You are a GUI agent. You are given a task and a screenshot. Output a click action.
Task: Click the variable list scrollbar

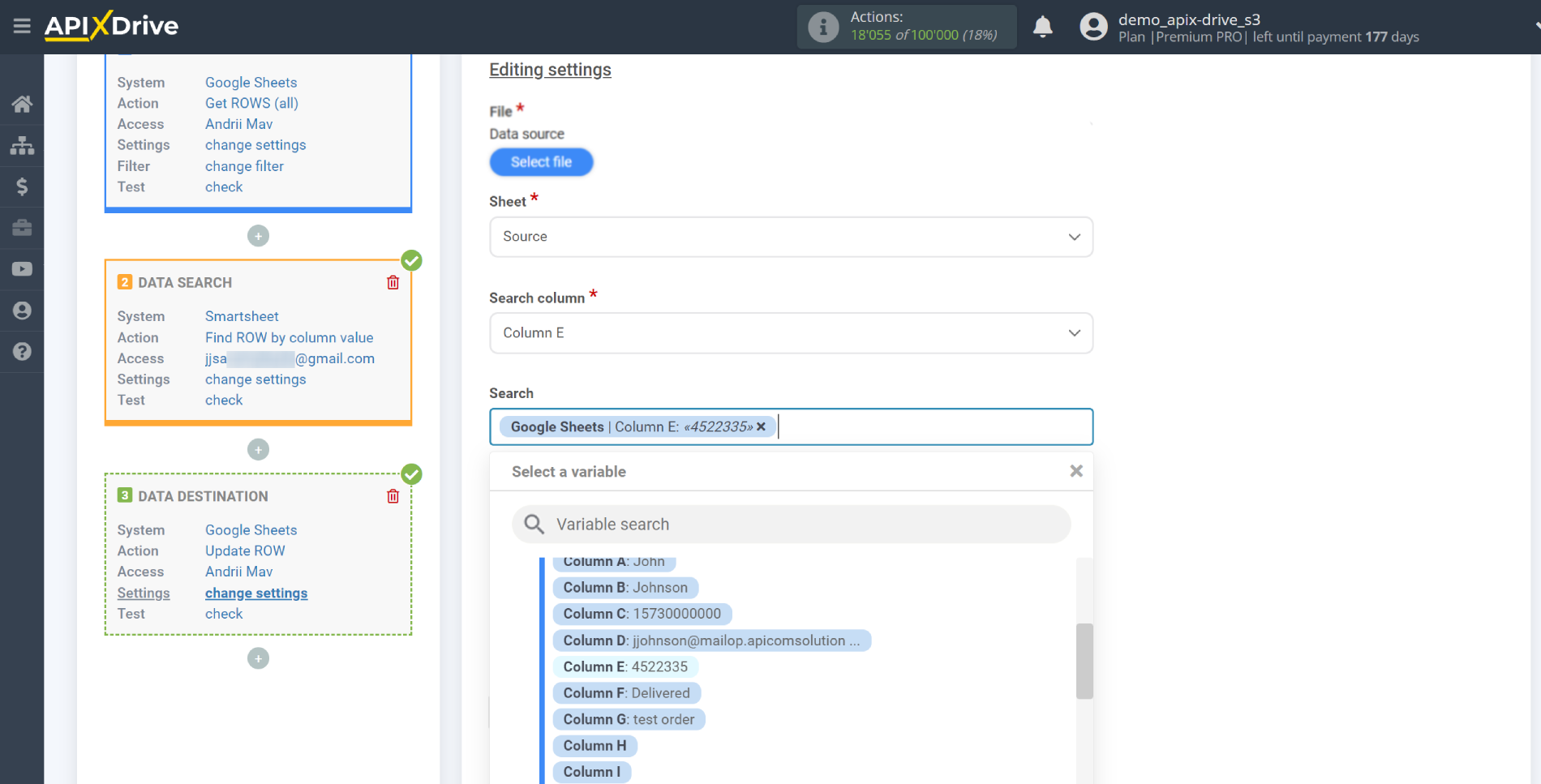pos(1084,661)
